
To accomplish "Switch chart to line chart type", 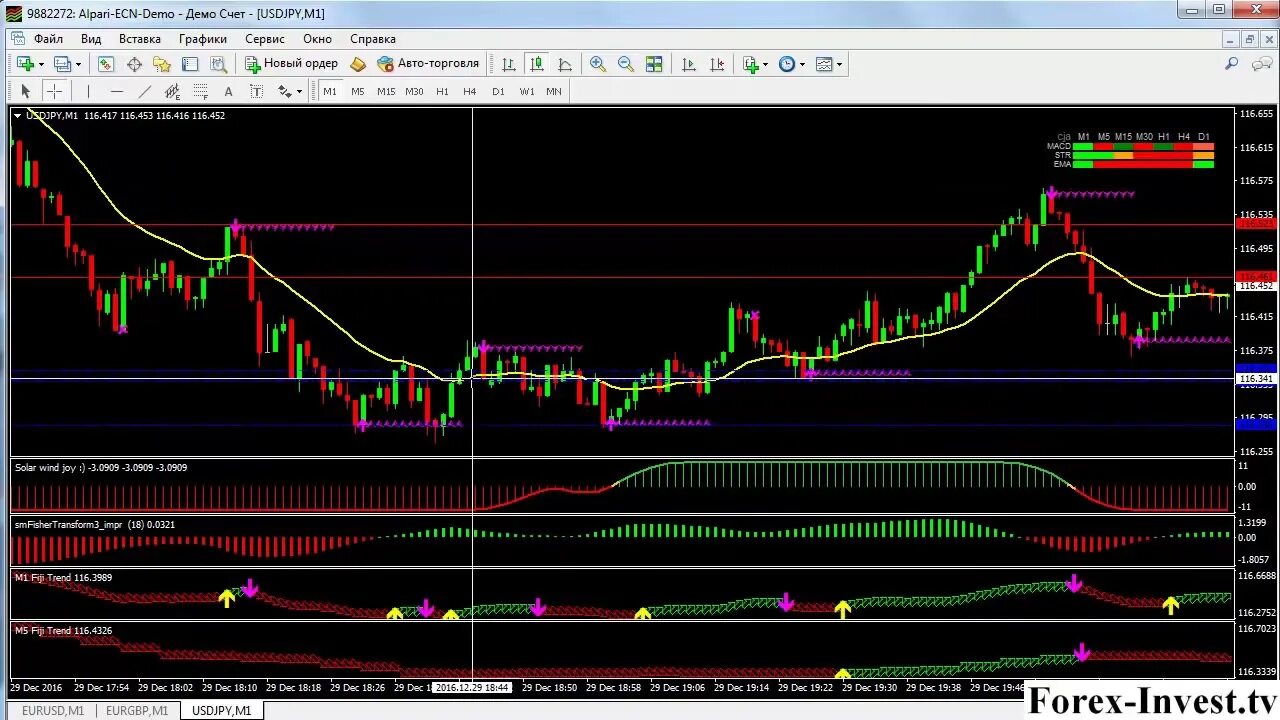I will tap(565, 64).
